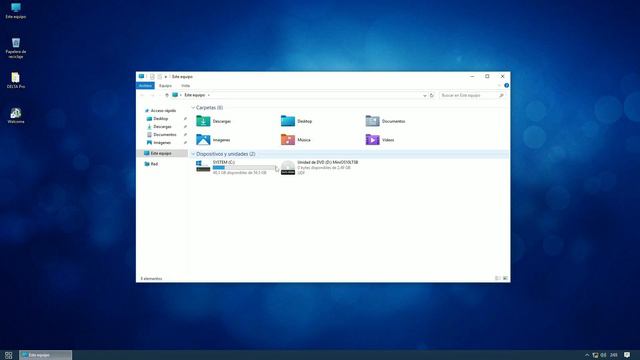Screen dimensions: 640x360
Task: Open the Documentos folder in Carpetas
Action: [x=385, y=121]
